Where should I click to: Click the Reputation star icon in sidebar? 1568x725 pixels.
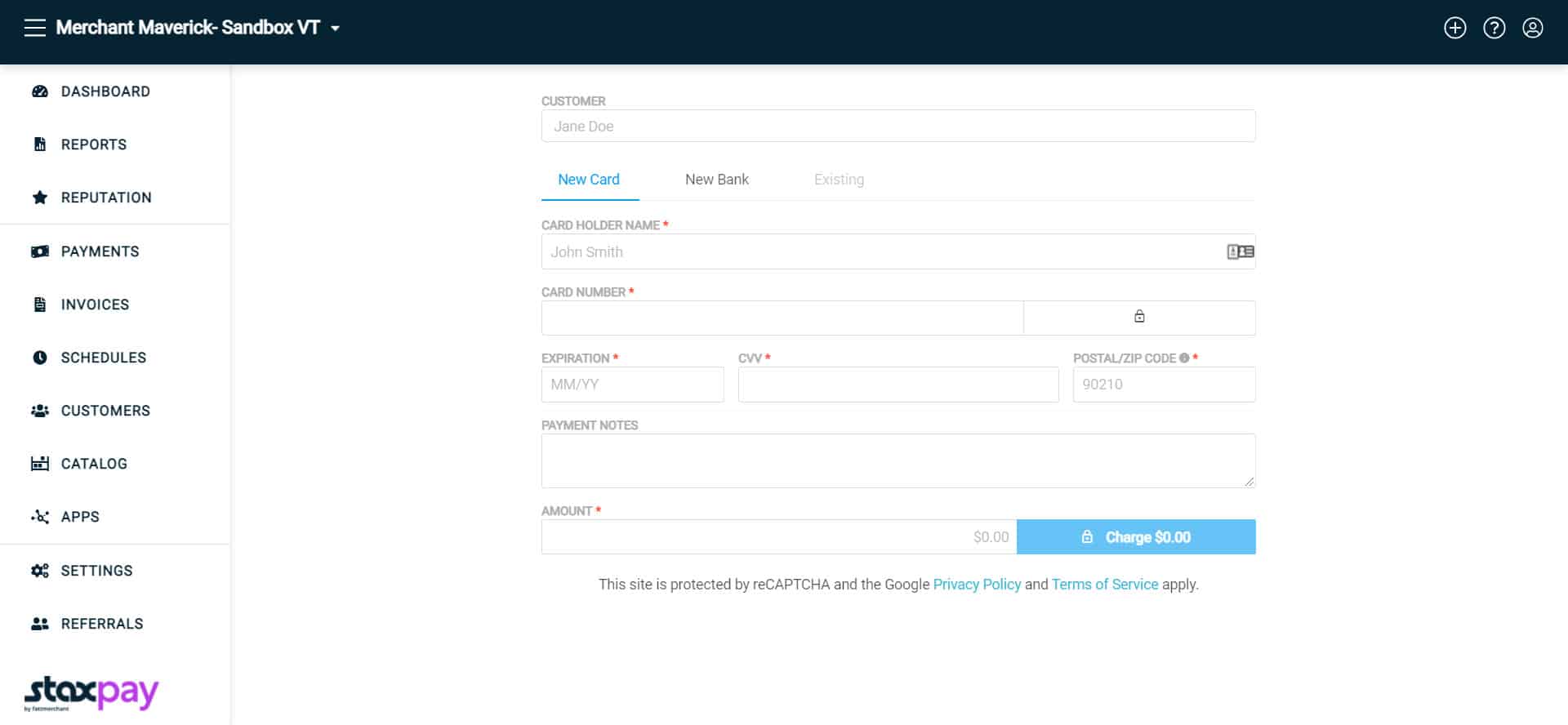click(x=39, y=198)
